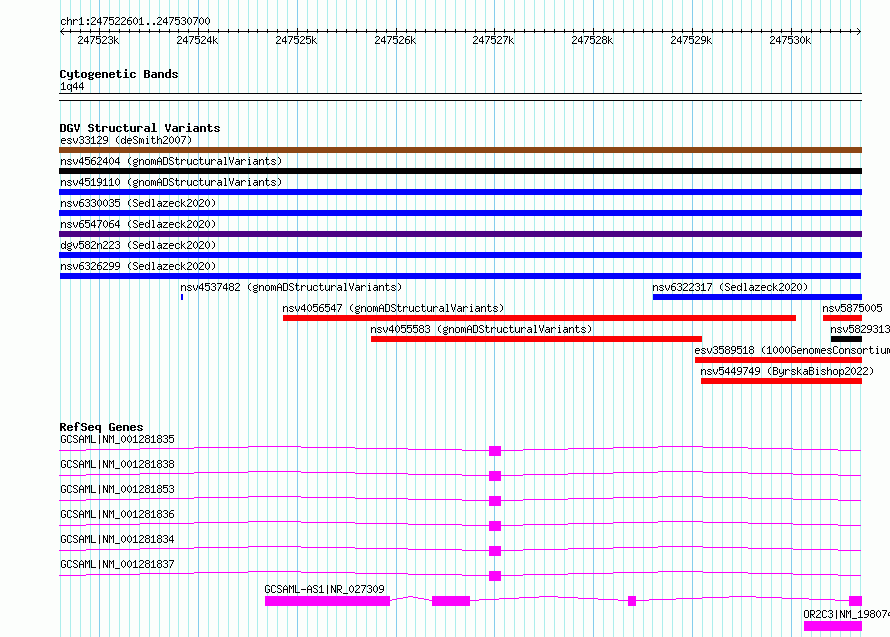
Task: Click the OR2C3 magenta exon block
Action: coord(833,626)
